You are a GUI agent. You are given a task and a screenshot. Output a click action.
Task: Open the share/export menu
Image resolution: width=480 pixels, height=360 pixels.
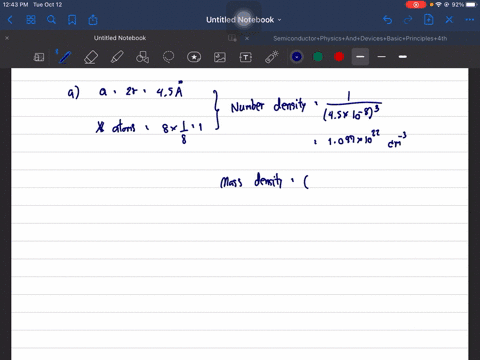click(x=93, y=20)
